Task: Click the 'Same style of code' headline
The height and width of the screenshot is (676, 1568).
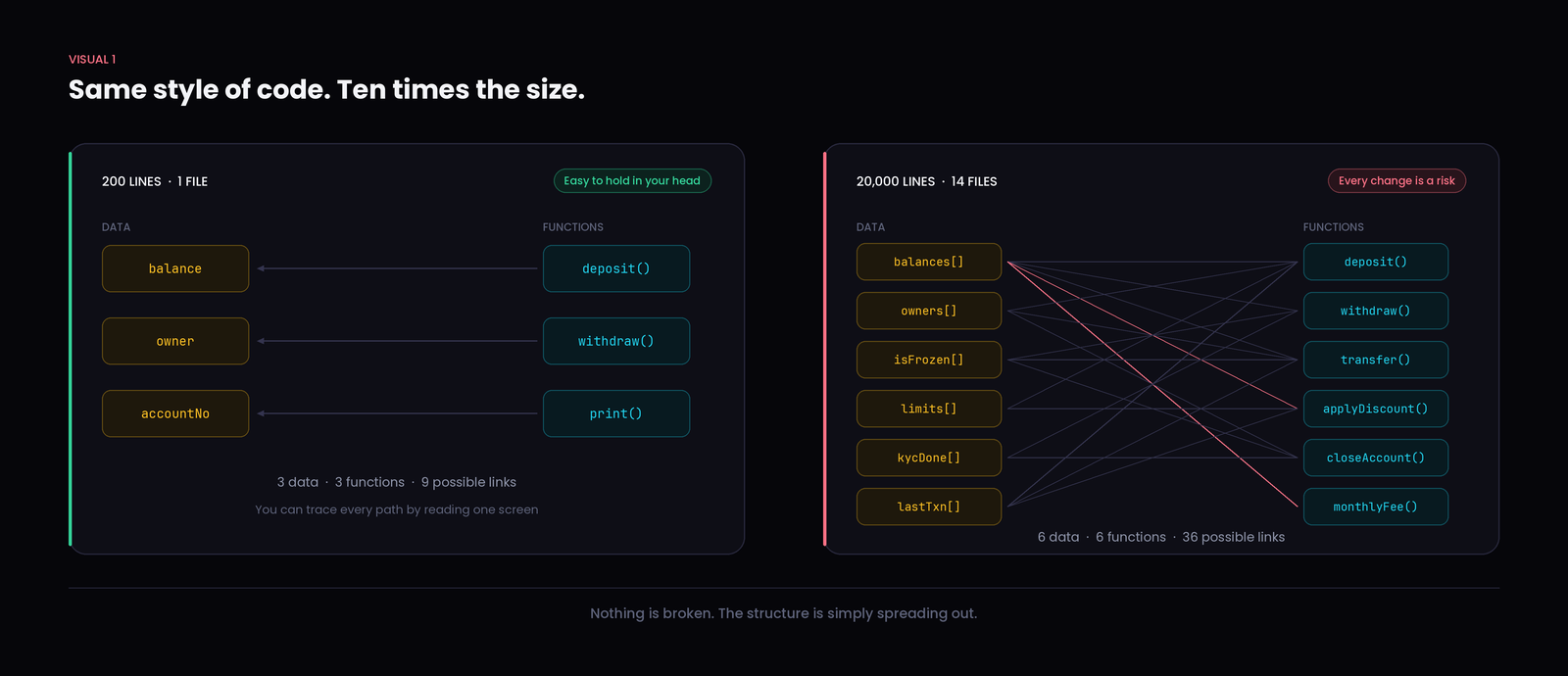Action: coord(326,89)
